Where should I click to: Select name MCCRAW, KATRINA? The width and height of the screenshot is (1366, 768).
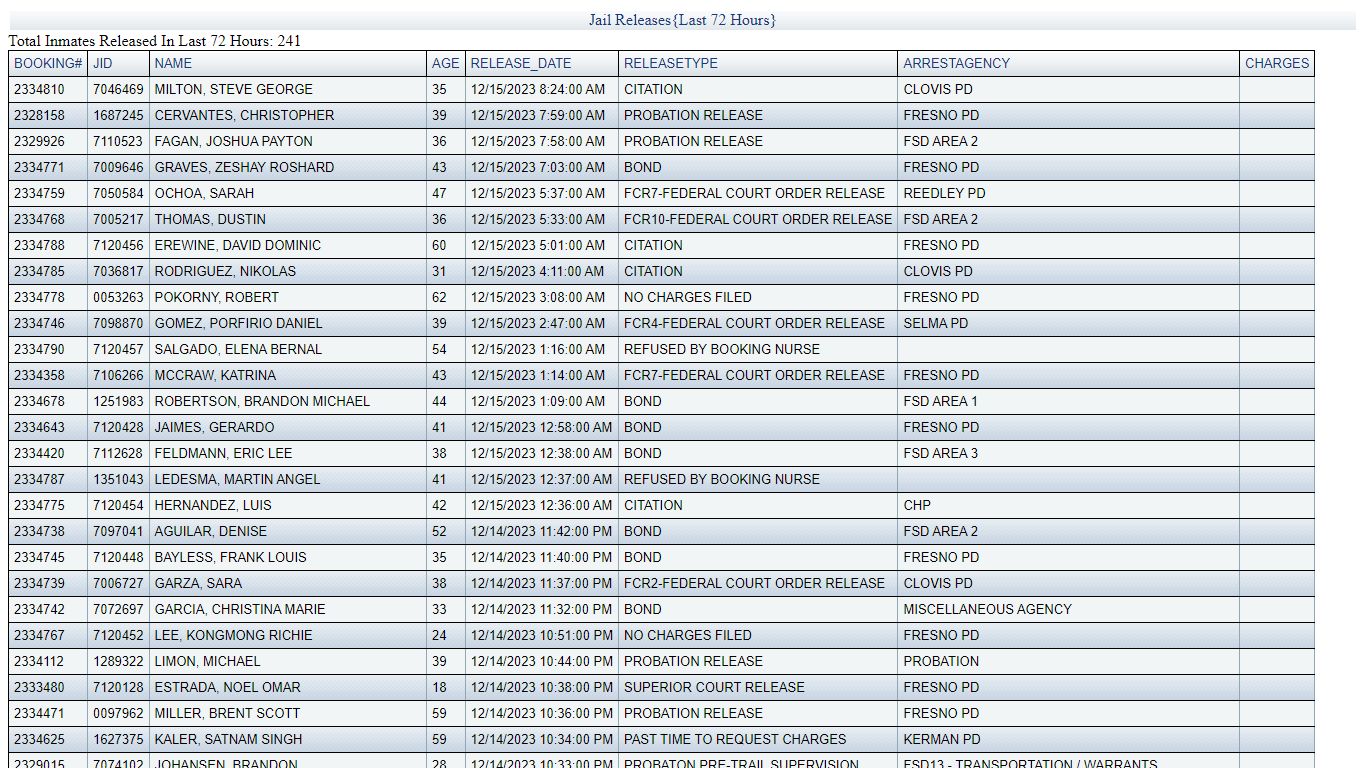point(215,375)
